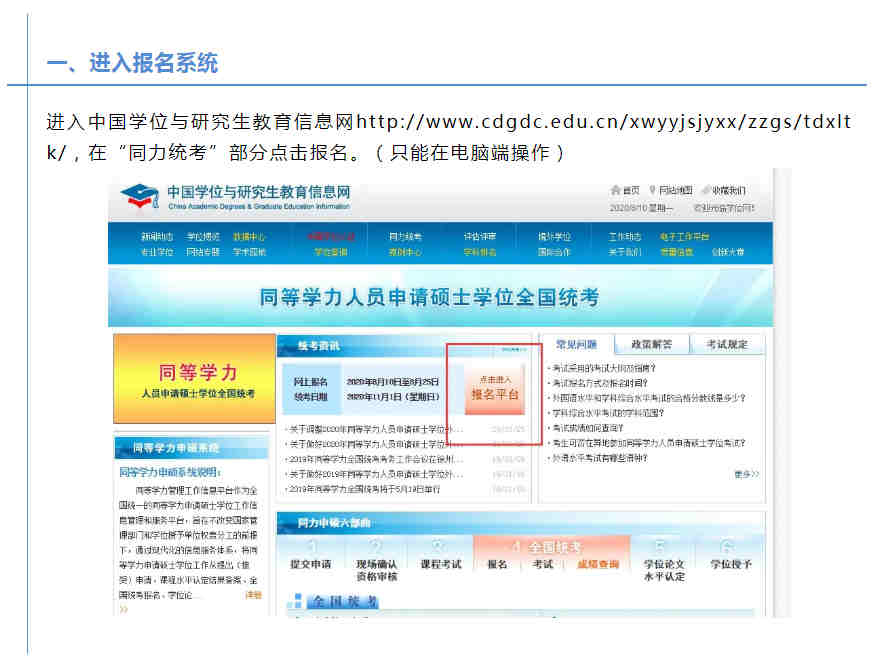
Task: Click the 同等学力申硕系统说明 heading link
Action: pyautogui.click(x=169, y=472)
